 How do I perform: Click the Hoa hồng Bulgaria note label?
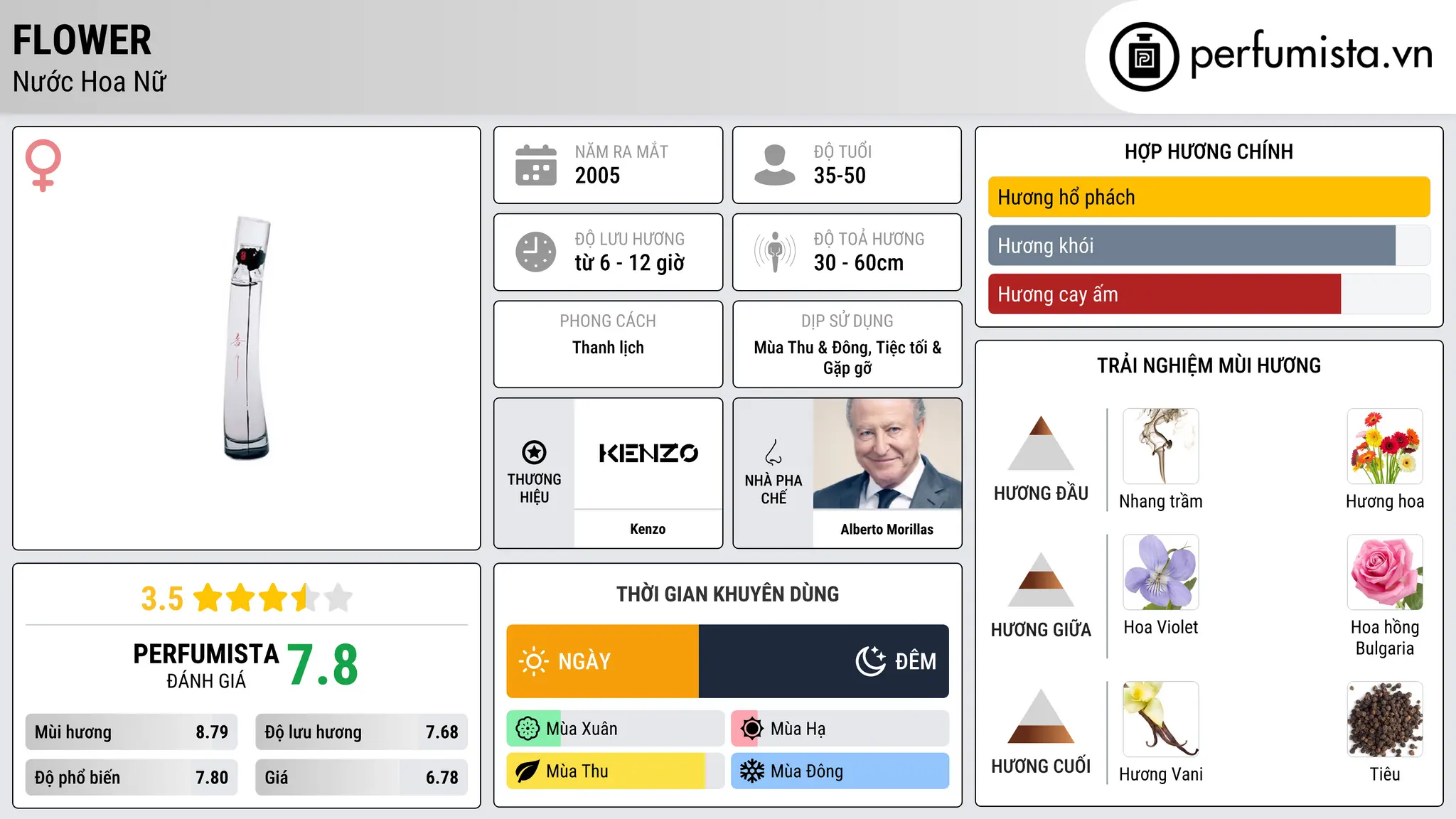1385,638
